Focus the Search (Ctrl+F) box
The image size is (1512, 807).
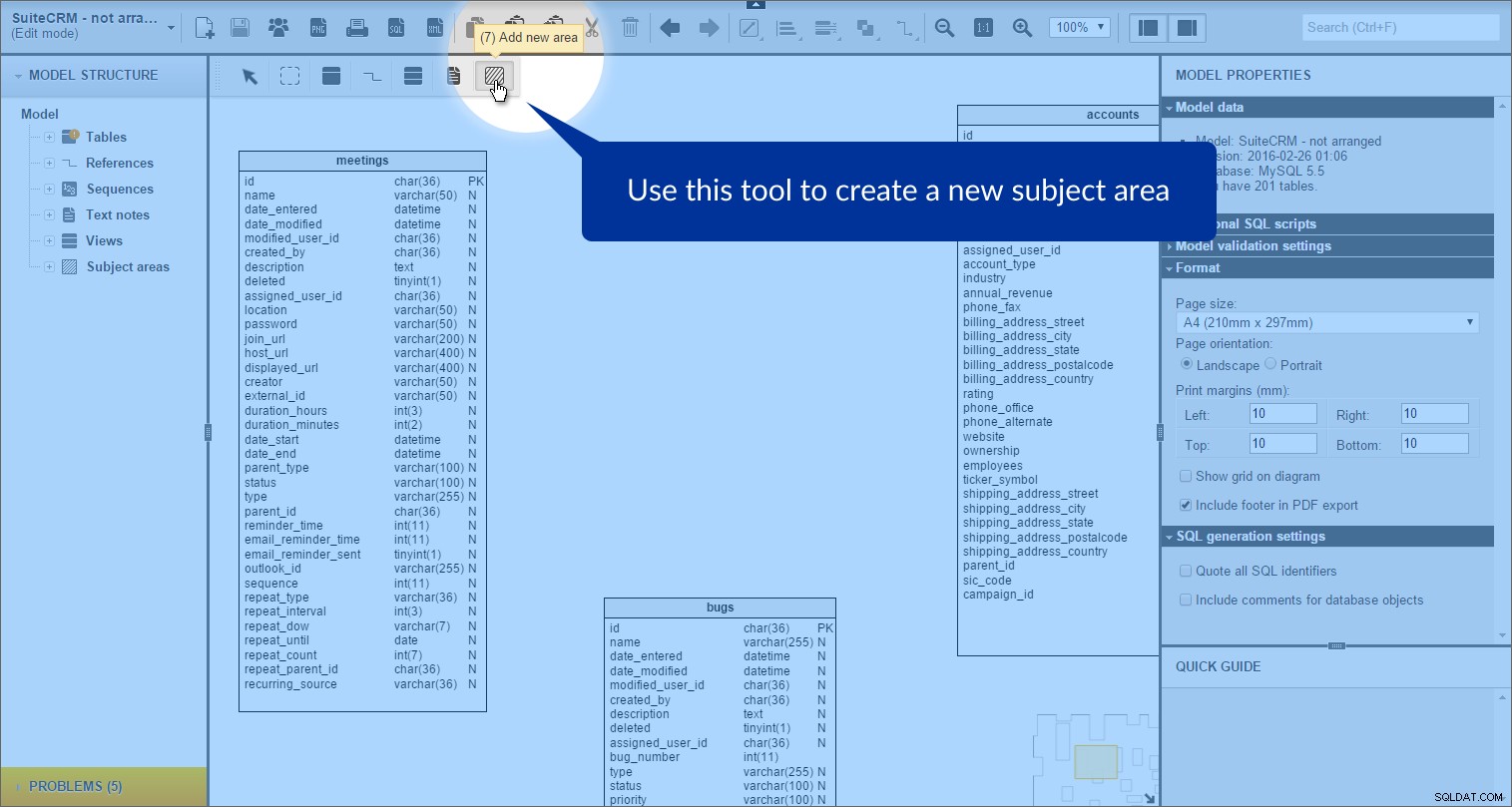1400,28
